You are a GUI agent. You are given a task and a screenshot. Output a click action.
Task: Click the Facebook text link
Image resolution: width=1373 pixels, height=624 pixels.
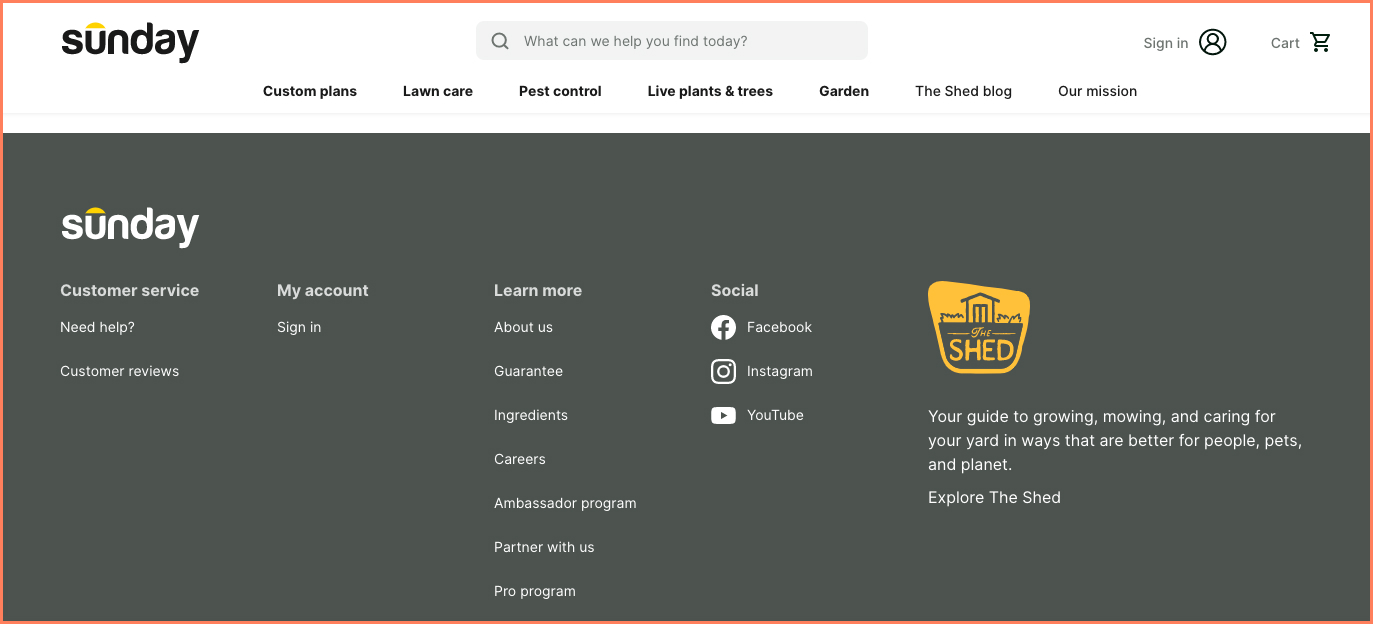779,327
